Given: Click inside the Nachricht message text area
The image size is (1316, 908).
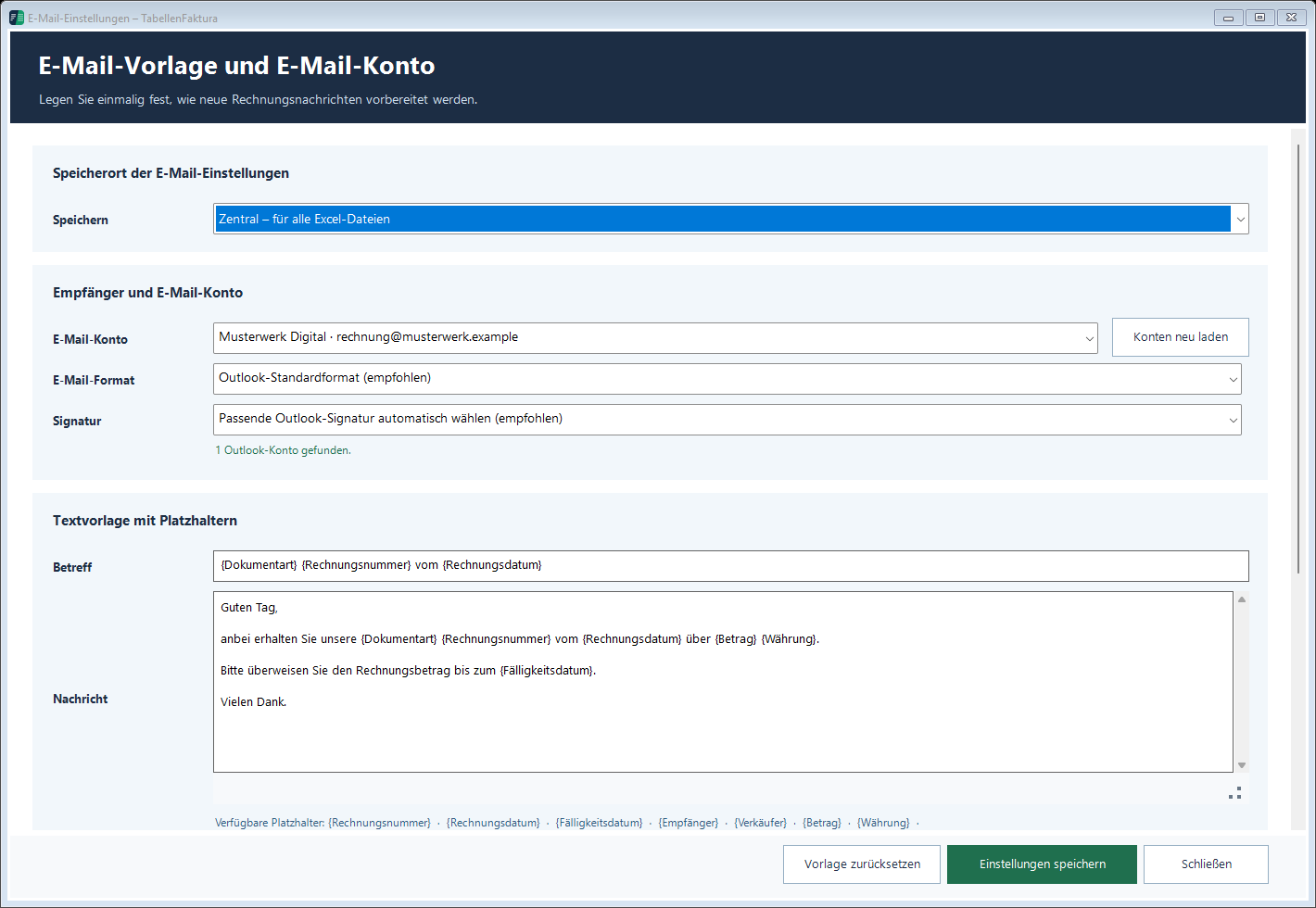Looking at the screenshot, I should (x=723, y=682).
